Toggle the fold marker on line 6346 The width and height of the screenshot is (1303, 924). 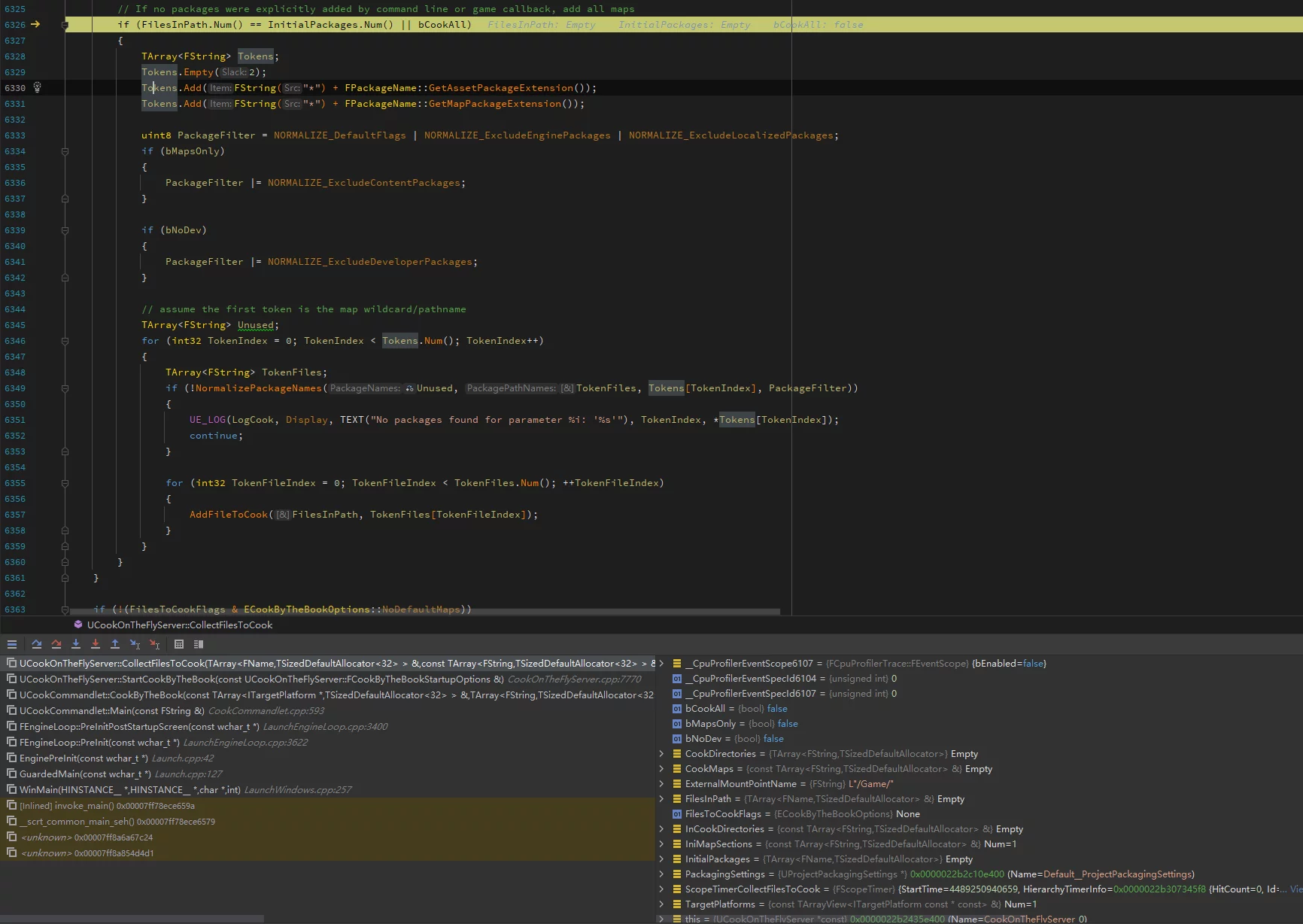click(x=65, y=341)
